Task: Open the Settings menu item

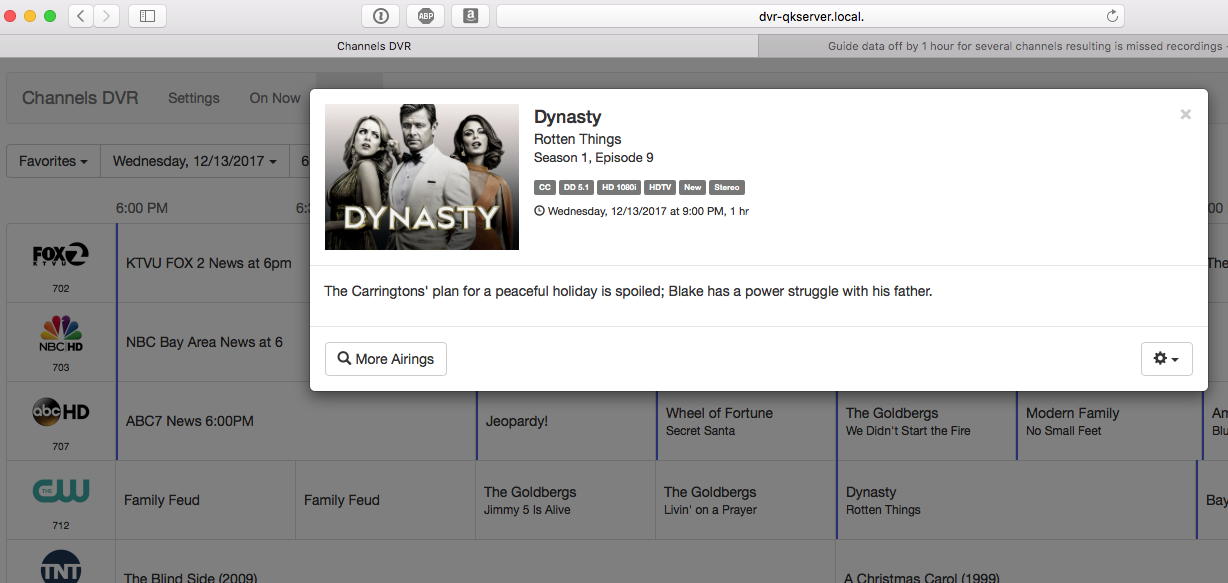Action: pos(193,98)
